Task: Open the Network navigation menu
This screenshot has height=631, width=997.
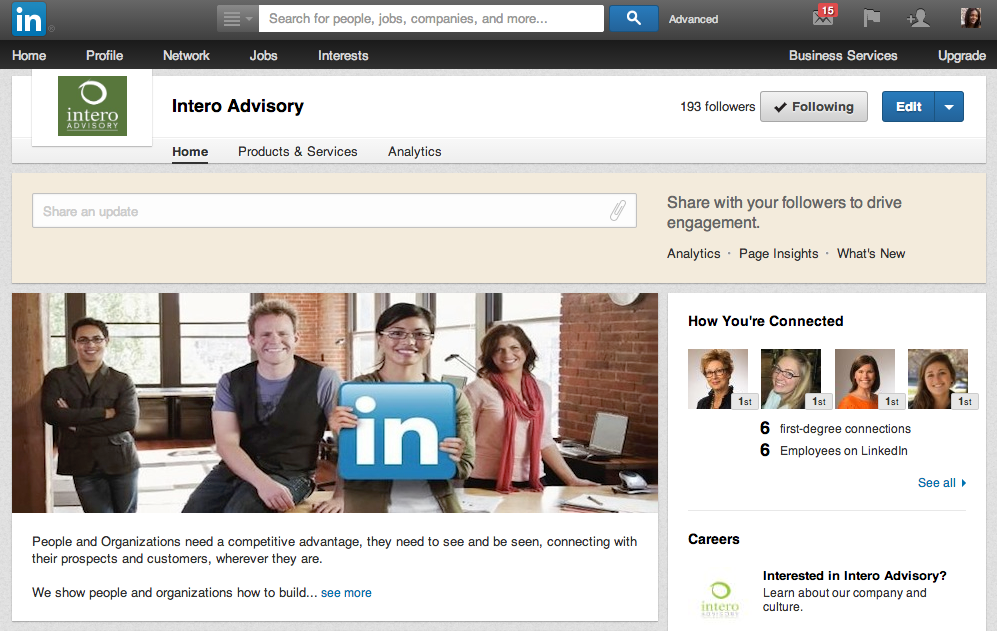Action: [x=186, y=55]
